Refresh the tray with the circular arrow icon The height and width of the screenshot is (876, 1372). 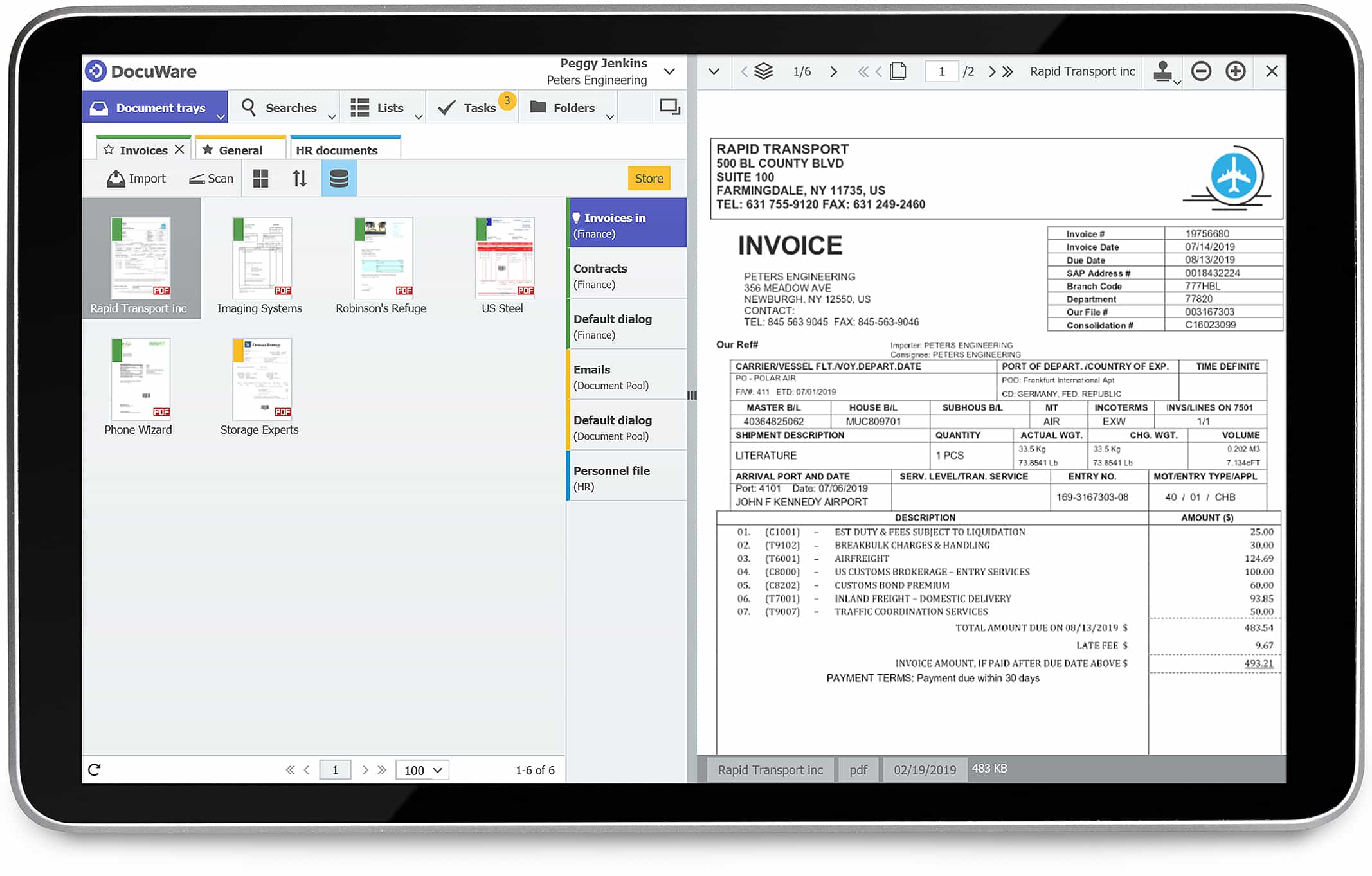(x=95, y=769)
